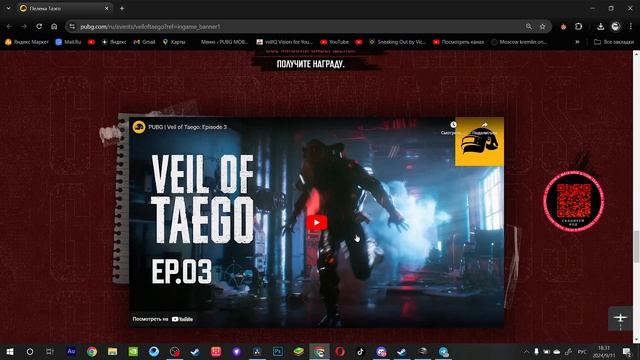Open the YouTube bookmark
Screen dimensions: 640x360
(335, 42)
